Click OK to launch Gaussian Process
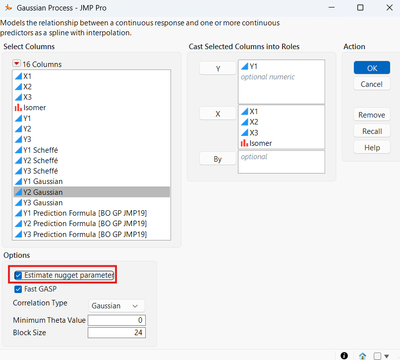 (x=372, y=68)
